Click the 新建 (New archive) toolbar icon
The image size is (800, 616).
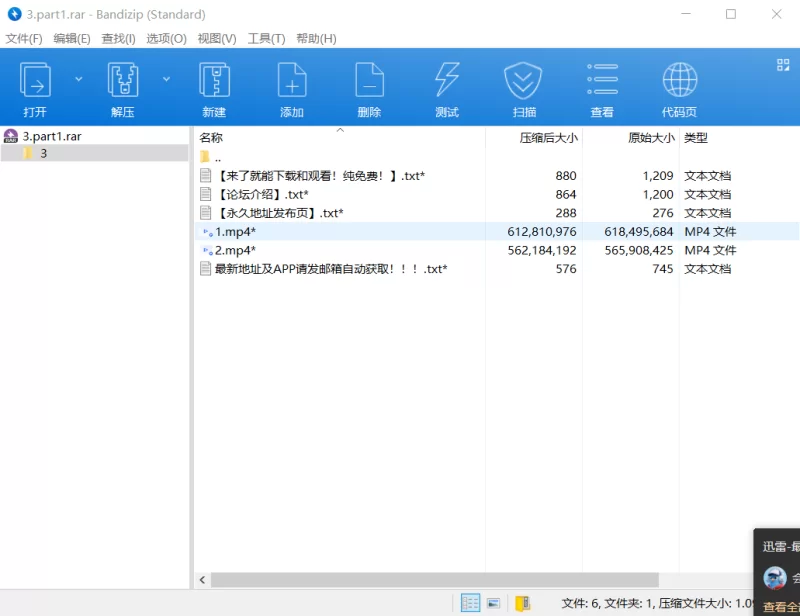coord(214,80)
